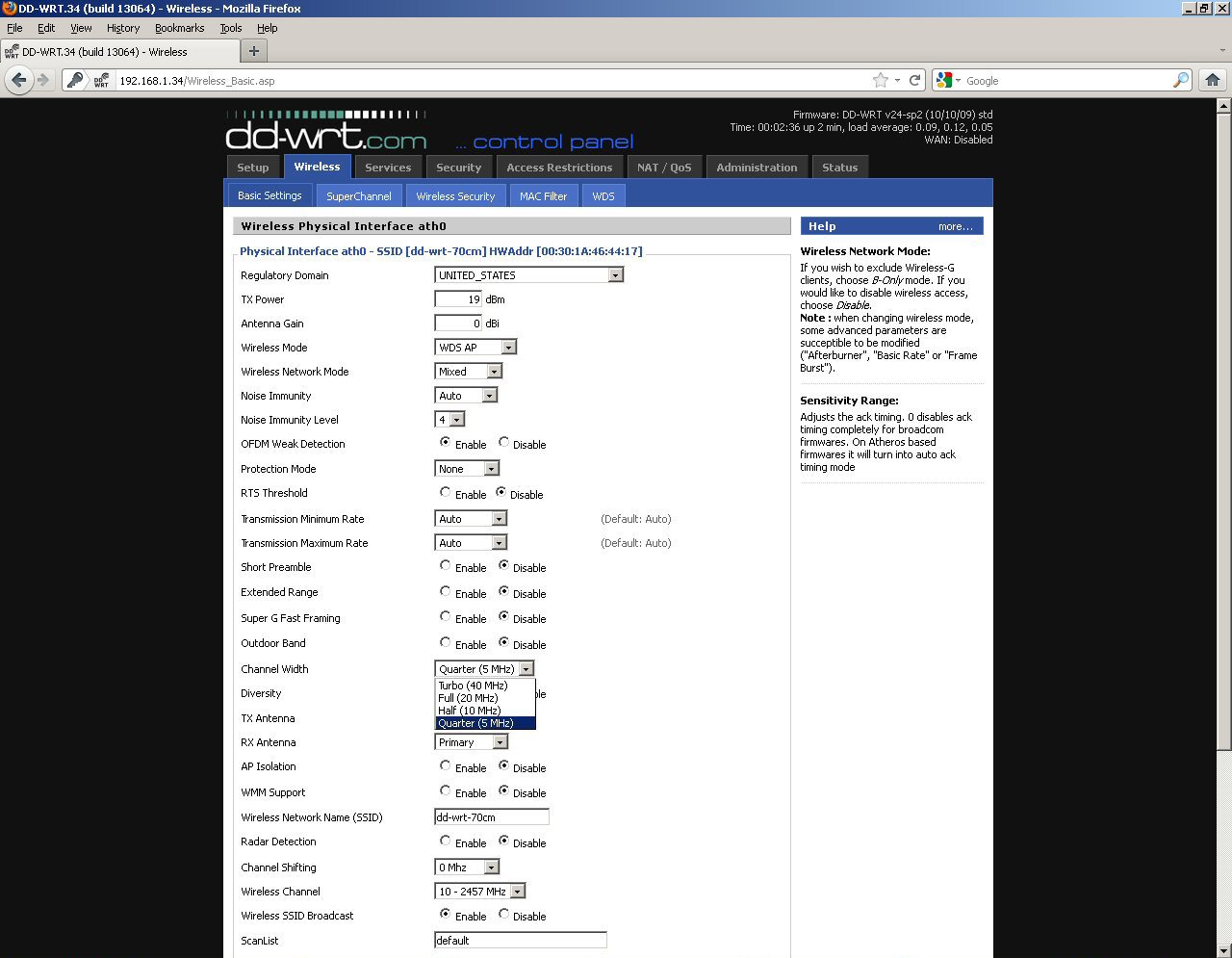
Task: Enable Radar Detection radio
Action: pyautogui.click(x=445, y=841)
